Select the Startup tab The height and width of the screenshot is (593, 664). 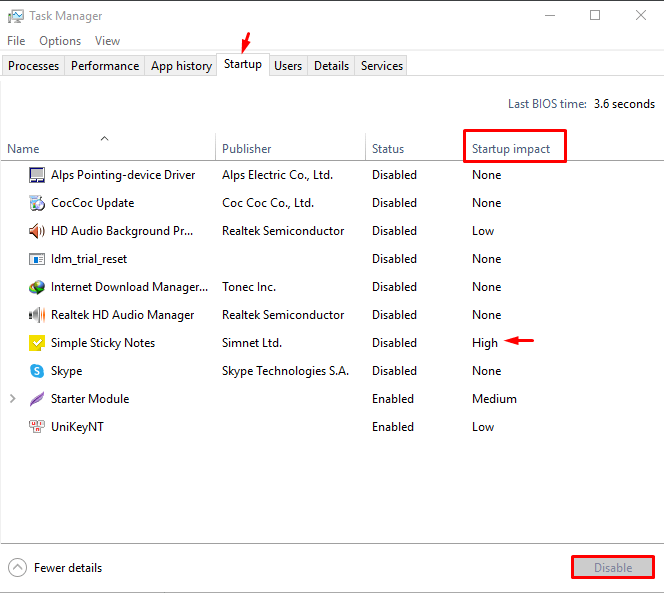click(243, 64)
